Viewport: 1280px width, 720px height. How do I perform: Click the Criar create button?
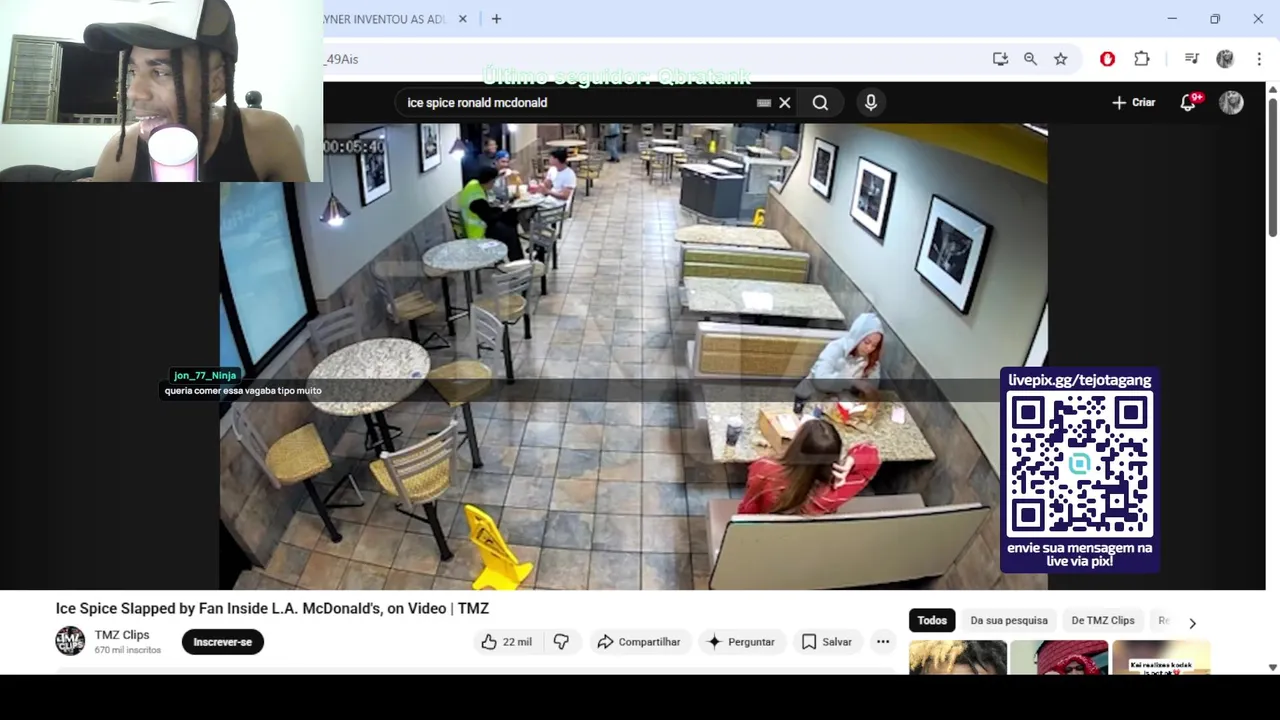coord(1133,102)
